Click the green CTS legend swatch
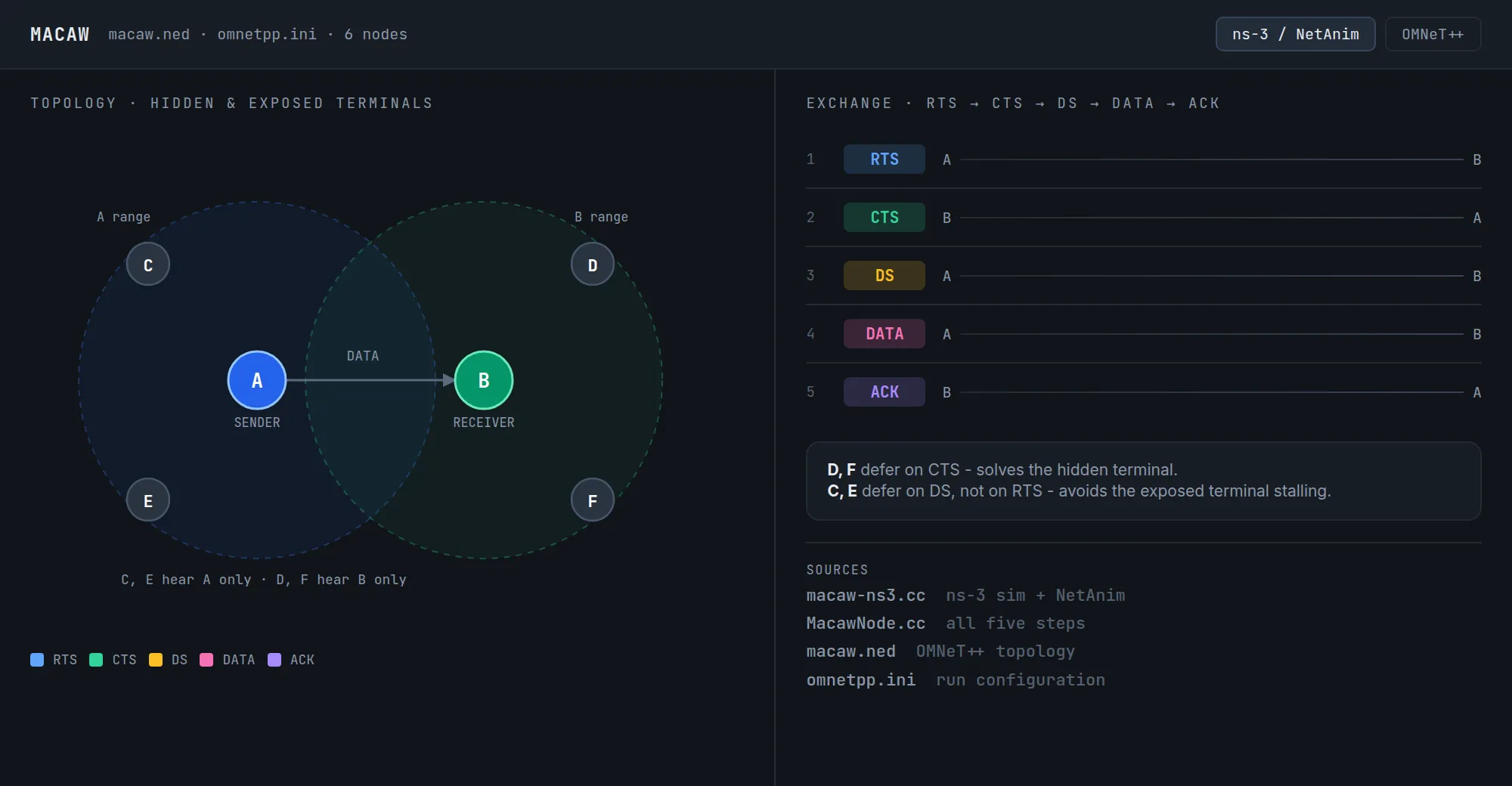This screenshot has width=1512, height=786. point(96,660)
